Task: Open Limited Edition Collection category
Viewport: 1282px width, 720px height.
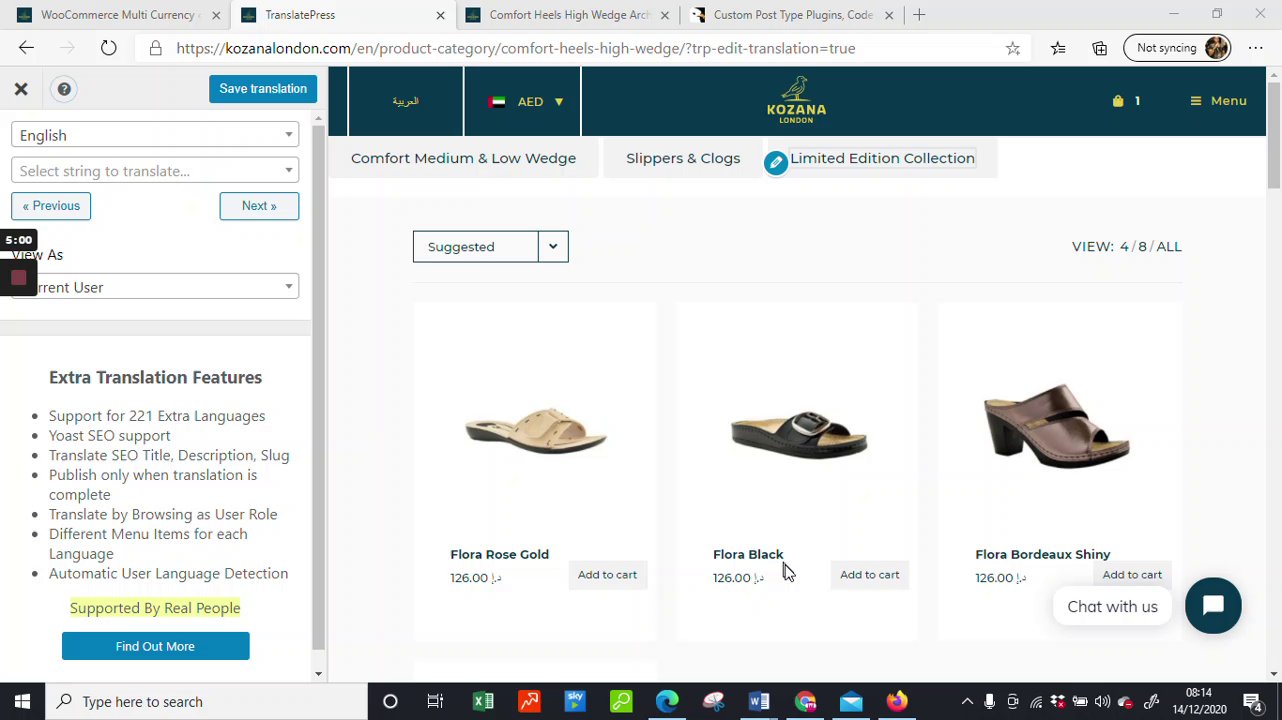Action: coord(882,158)
